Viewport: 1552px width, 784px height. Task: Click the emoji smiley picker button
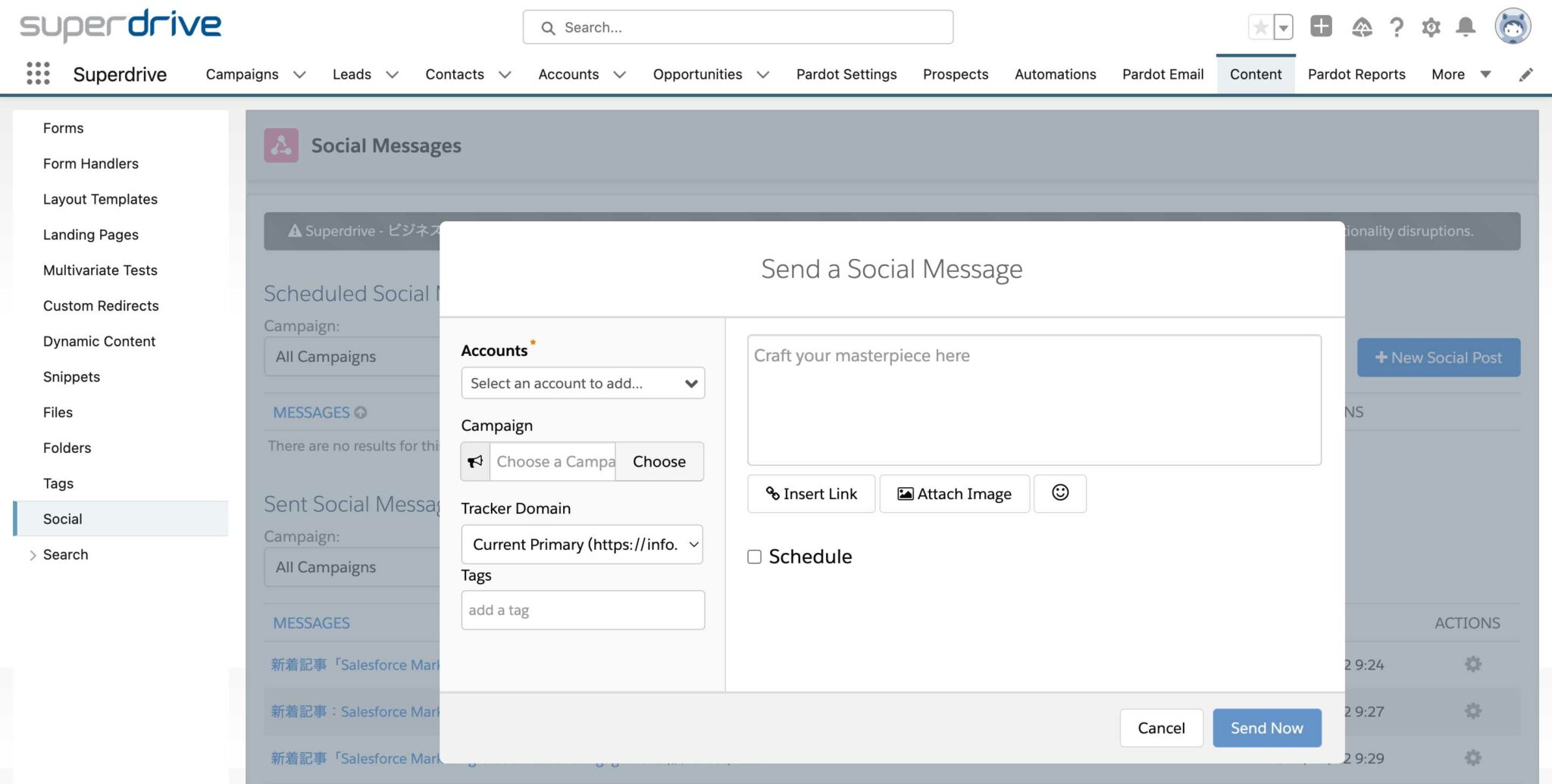click(1059, 493)
